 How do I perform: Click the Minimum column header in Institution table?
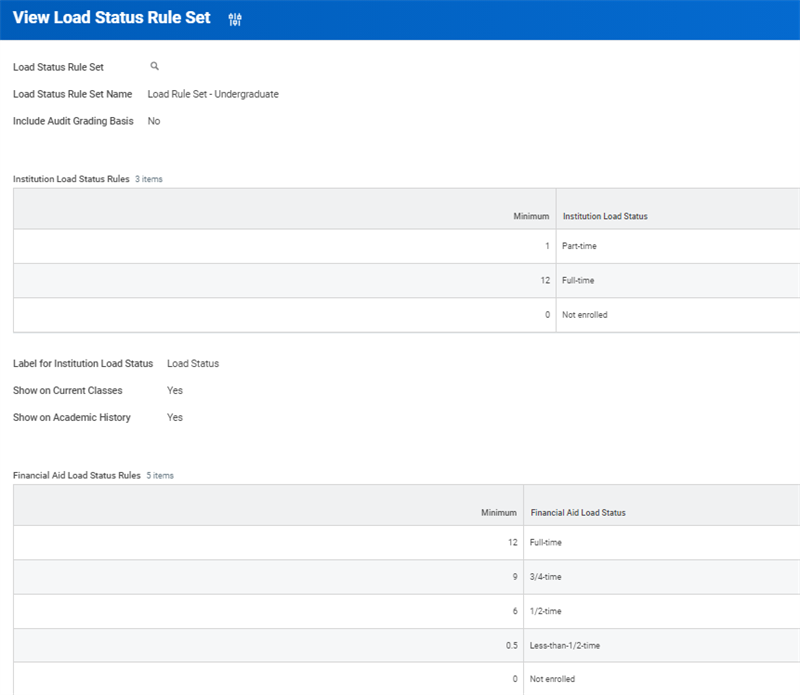531,216
